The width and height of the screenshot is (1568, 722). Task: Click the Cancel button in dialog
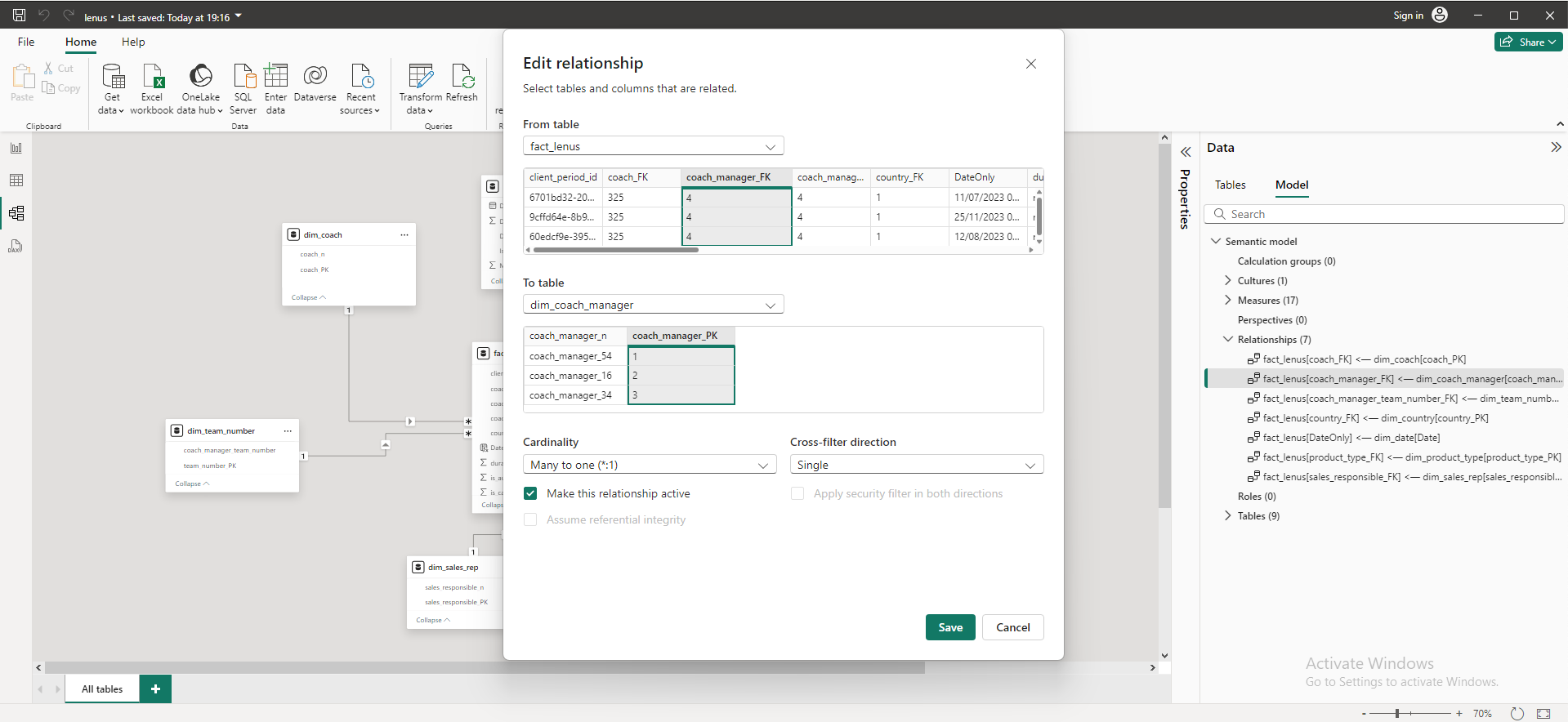click(1013, 627)
